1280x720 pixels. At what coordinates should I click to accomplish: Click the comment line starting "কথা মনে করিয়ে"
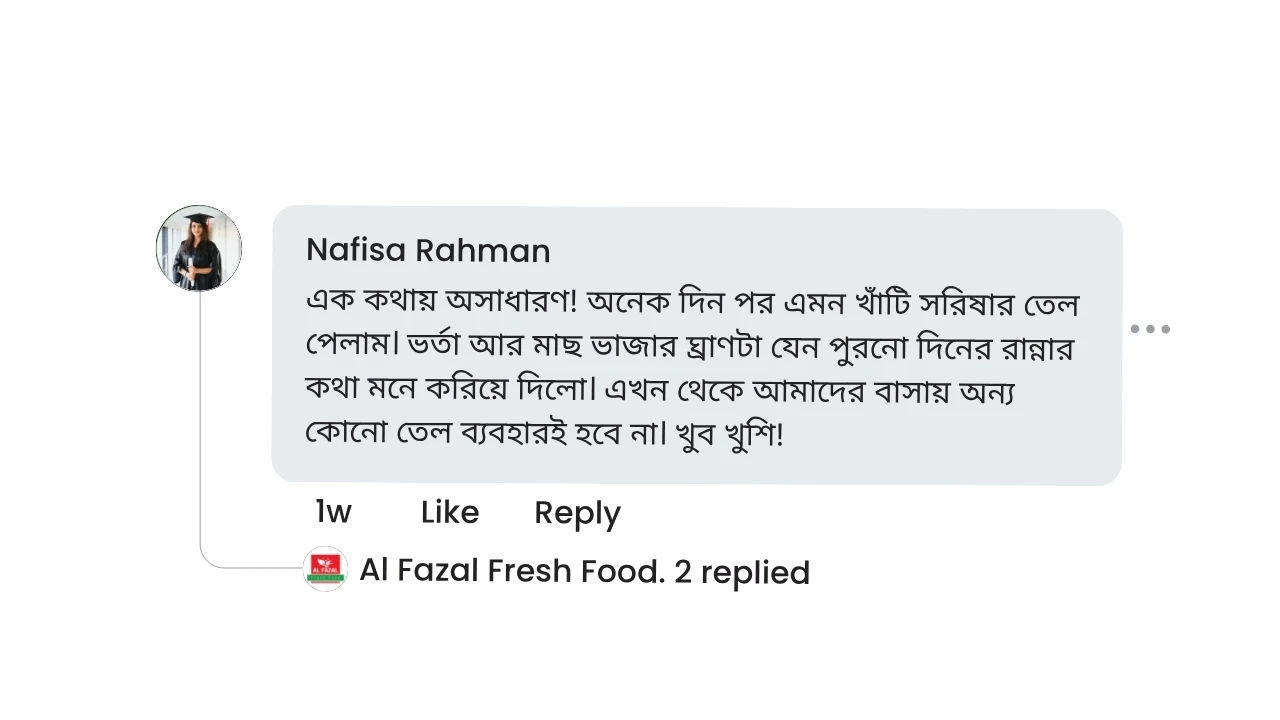tap(660, 390)
